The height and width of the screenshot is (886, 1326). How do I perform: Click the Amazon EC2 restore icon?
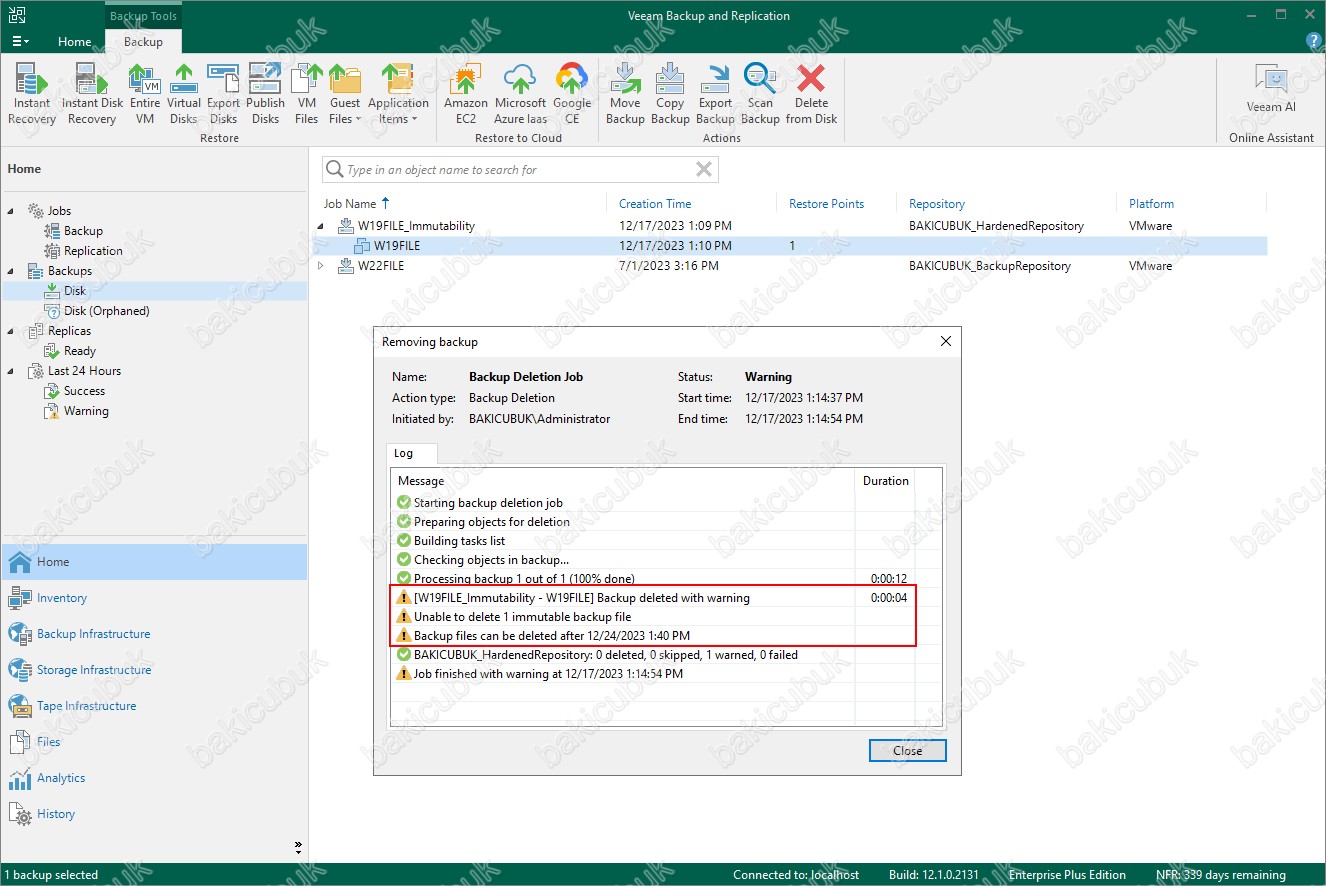pyautogui.click(x=466, y=93)
